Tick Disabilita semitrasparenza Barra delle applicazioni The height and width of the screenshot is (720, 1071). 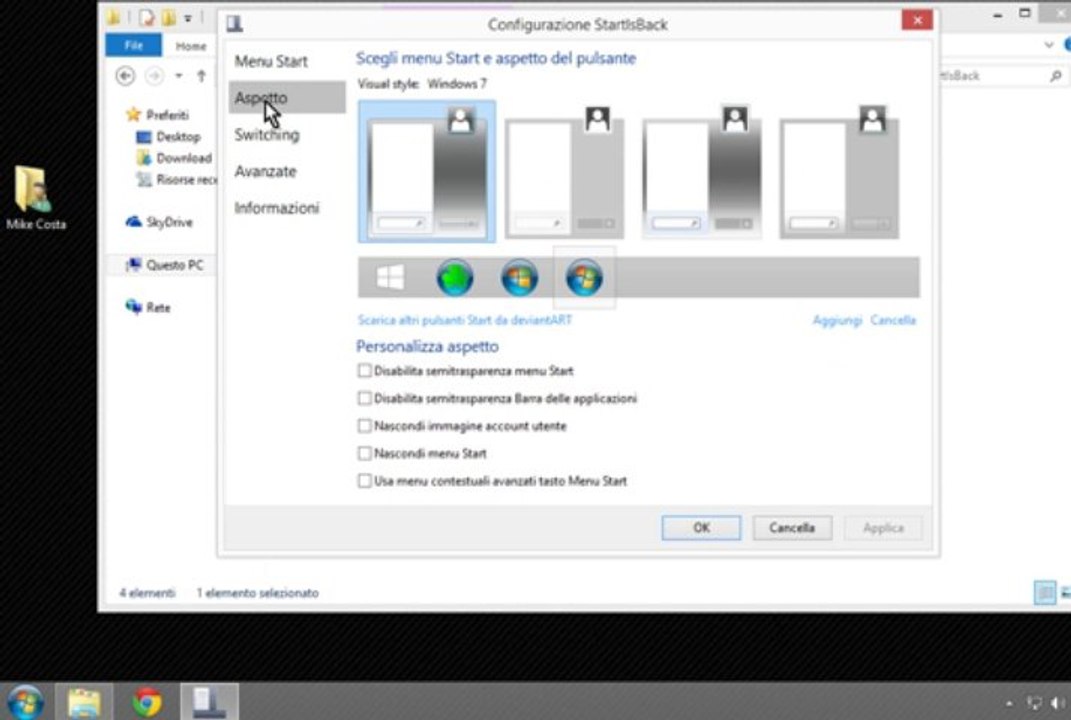[365, 398]
